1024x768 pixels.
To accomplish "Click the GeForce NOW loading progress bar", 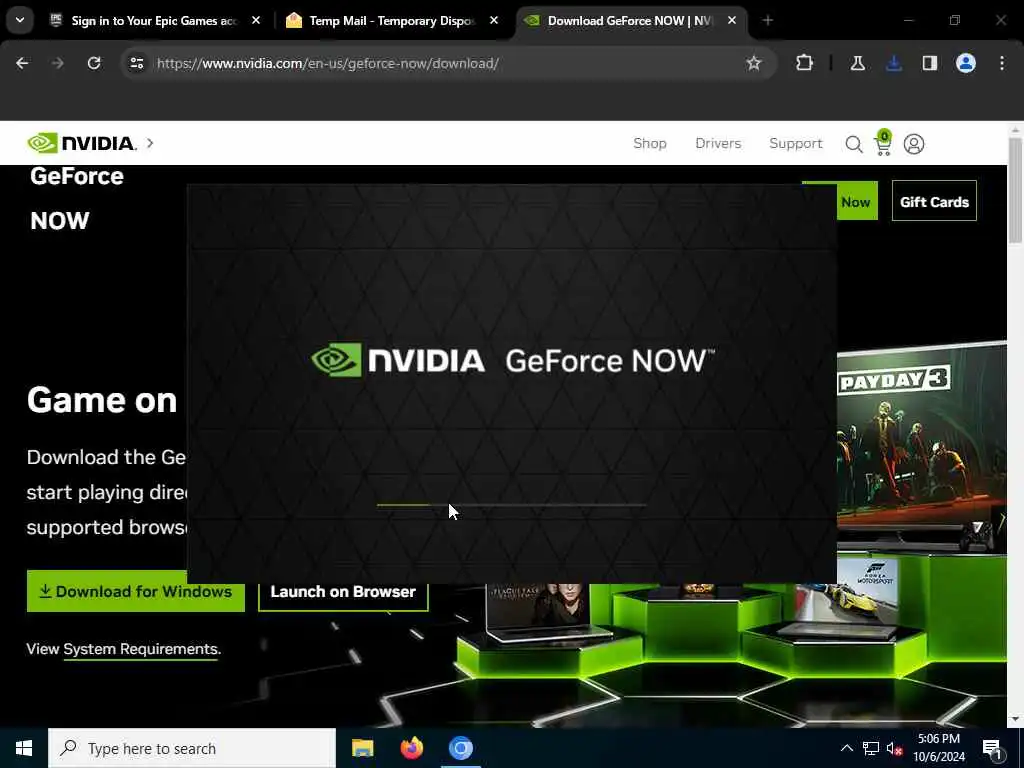I will 511,505.
